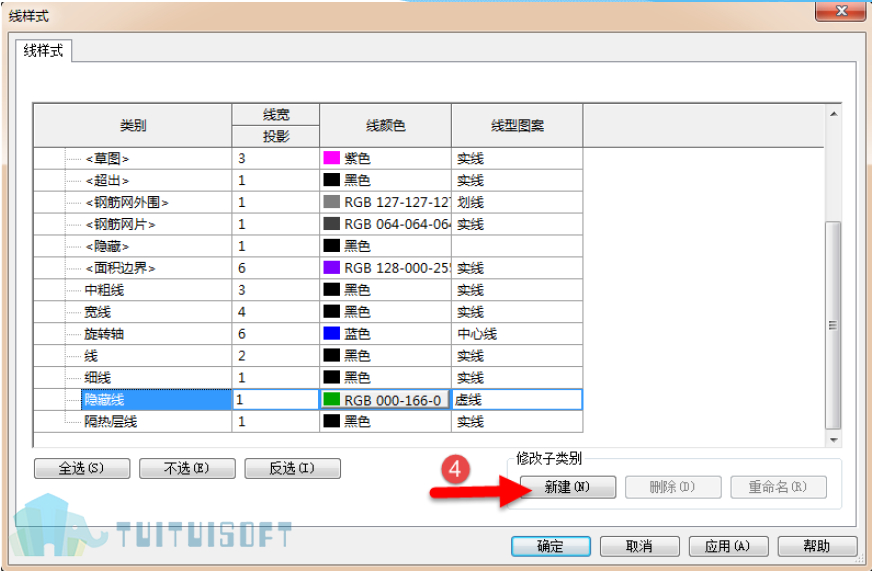
Task: Apply changes with 应用(A) button
Action: click(x=729, y=546)
